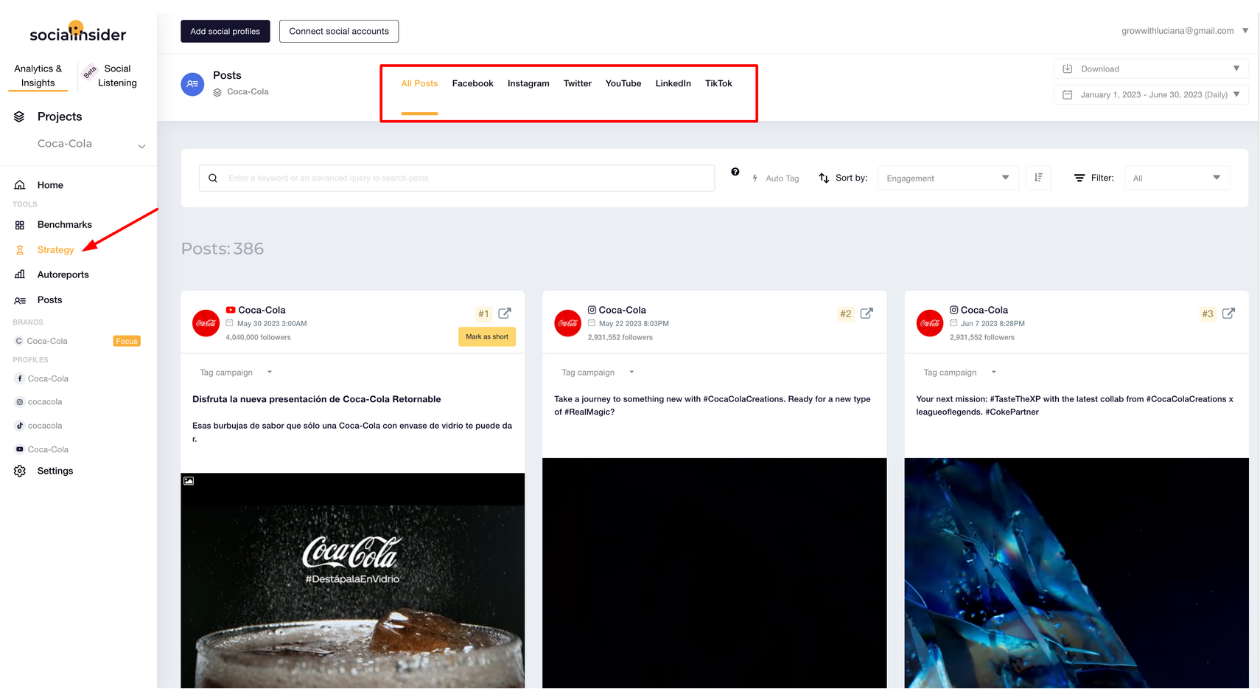Select the All Posts tab
This screenshot has height=700, width=1260.
click(x=419, y=84)
